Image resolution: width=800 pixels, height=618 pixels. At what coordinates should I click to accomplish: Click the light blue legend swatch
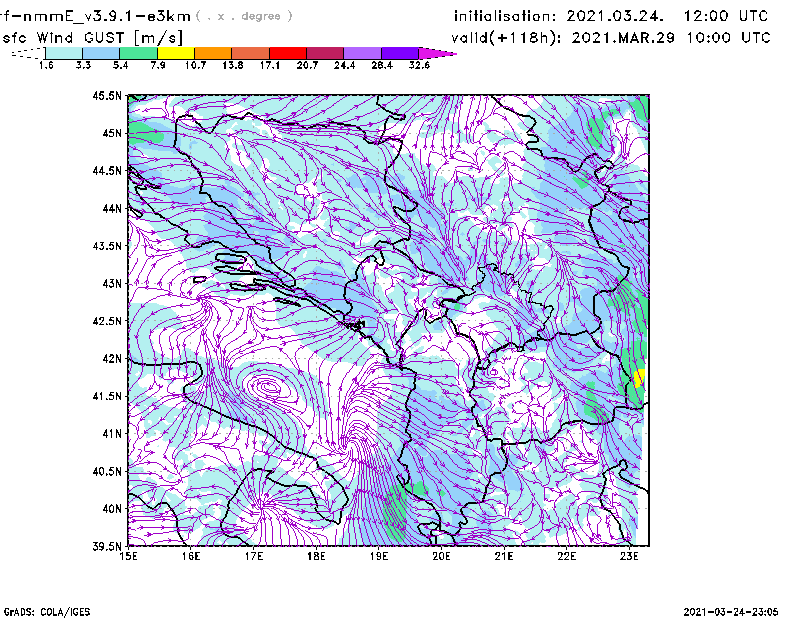coord(101,53)
